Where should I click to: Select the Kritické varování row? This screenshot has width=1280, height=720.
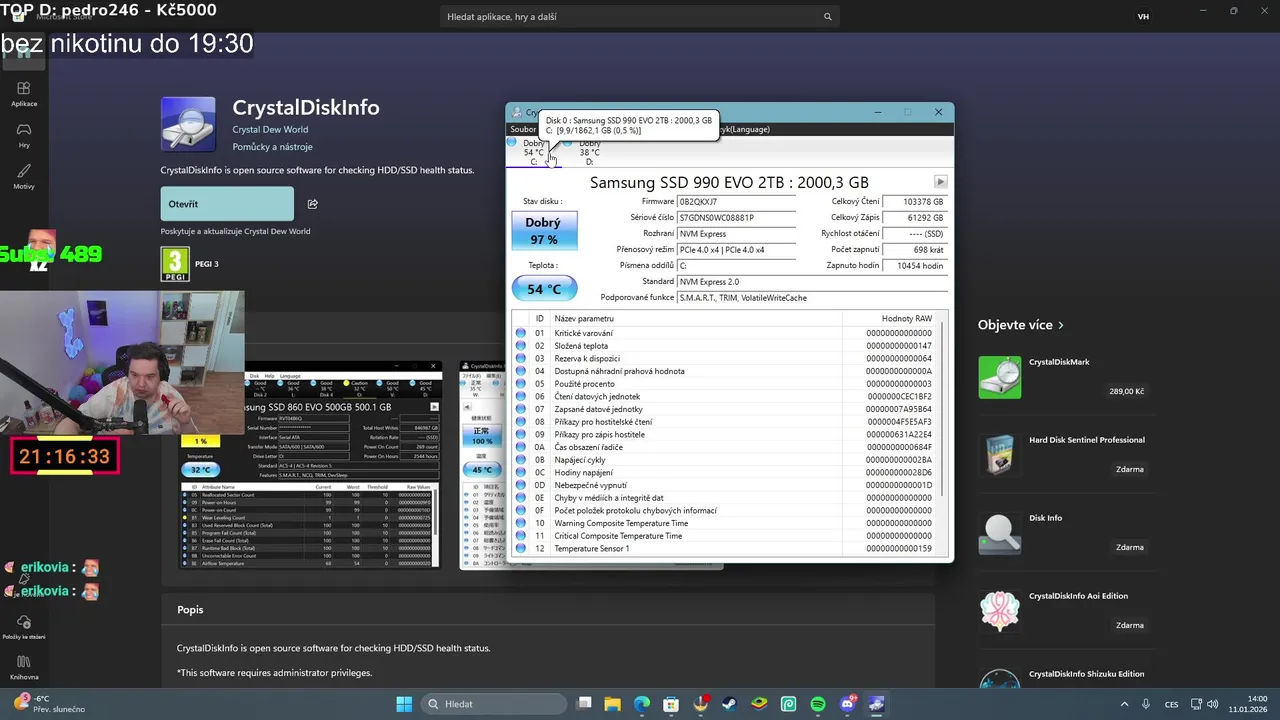[723, 333]
